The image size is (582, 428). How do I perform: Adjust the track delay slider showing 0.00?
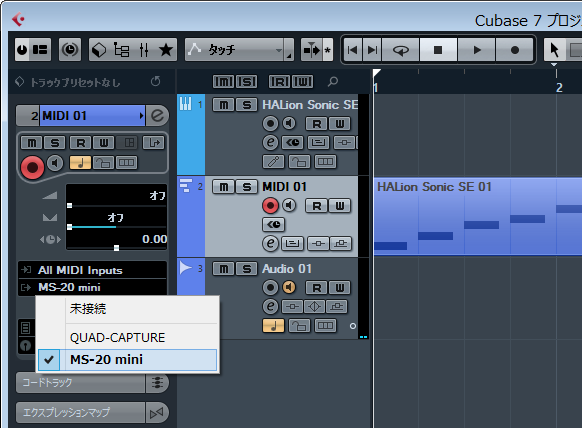[x=116, y=241]
